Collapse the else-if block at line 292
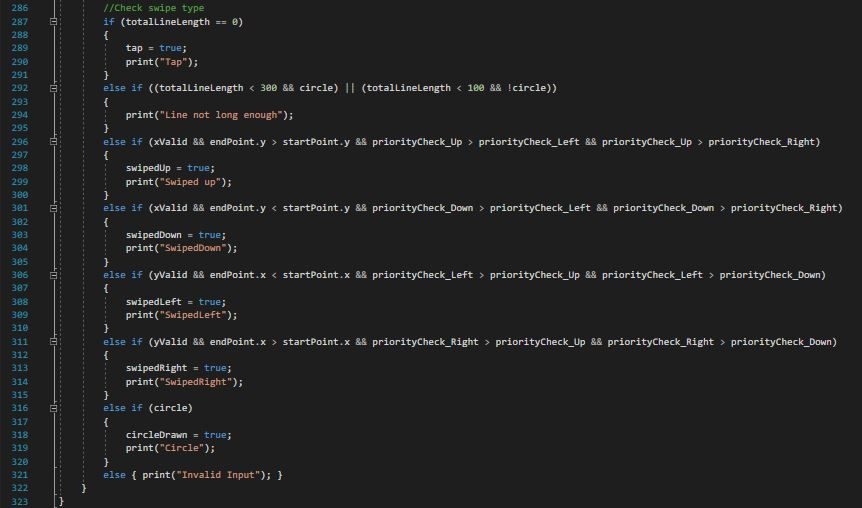The image size is (862, 508). [x=53, y=88]
